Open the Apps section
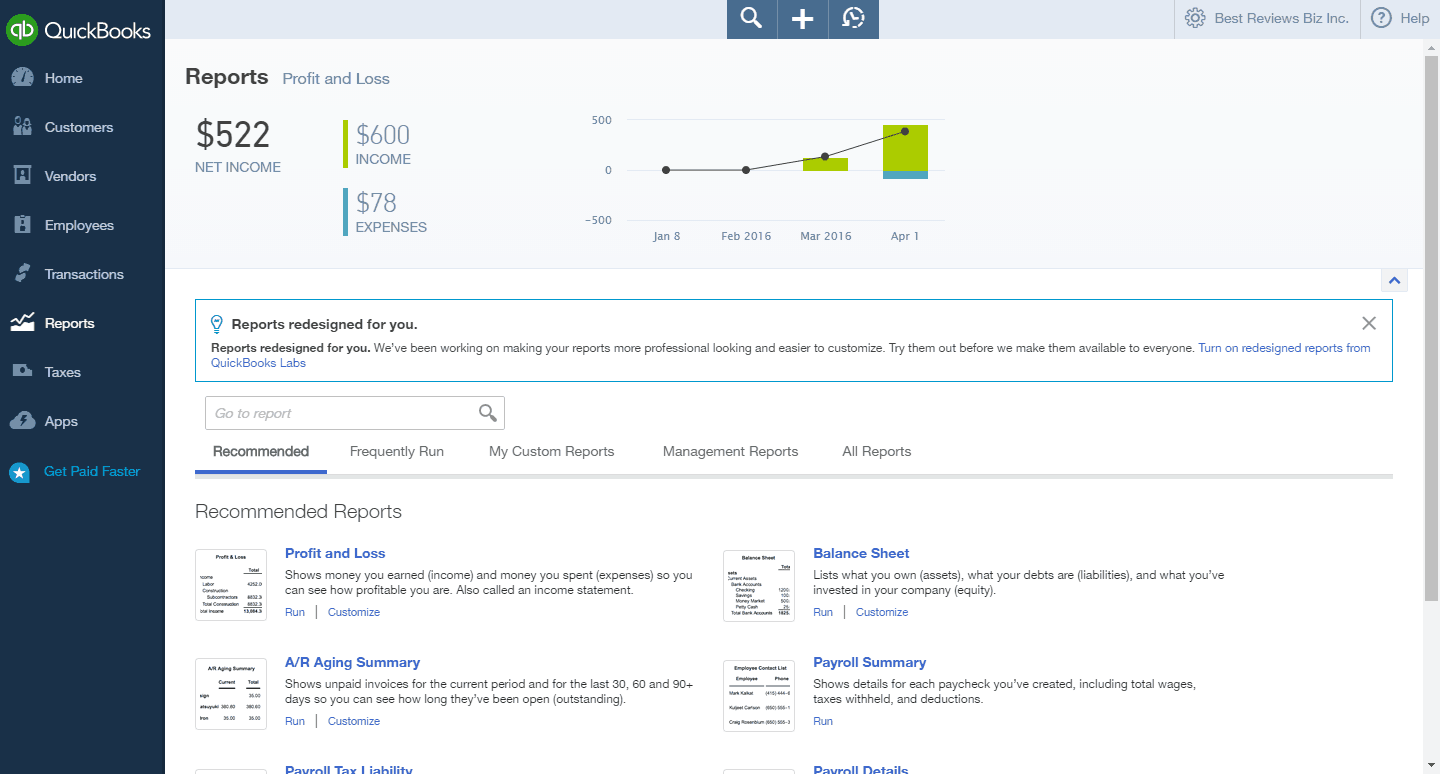 click(58, 420)
